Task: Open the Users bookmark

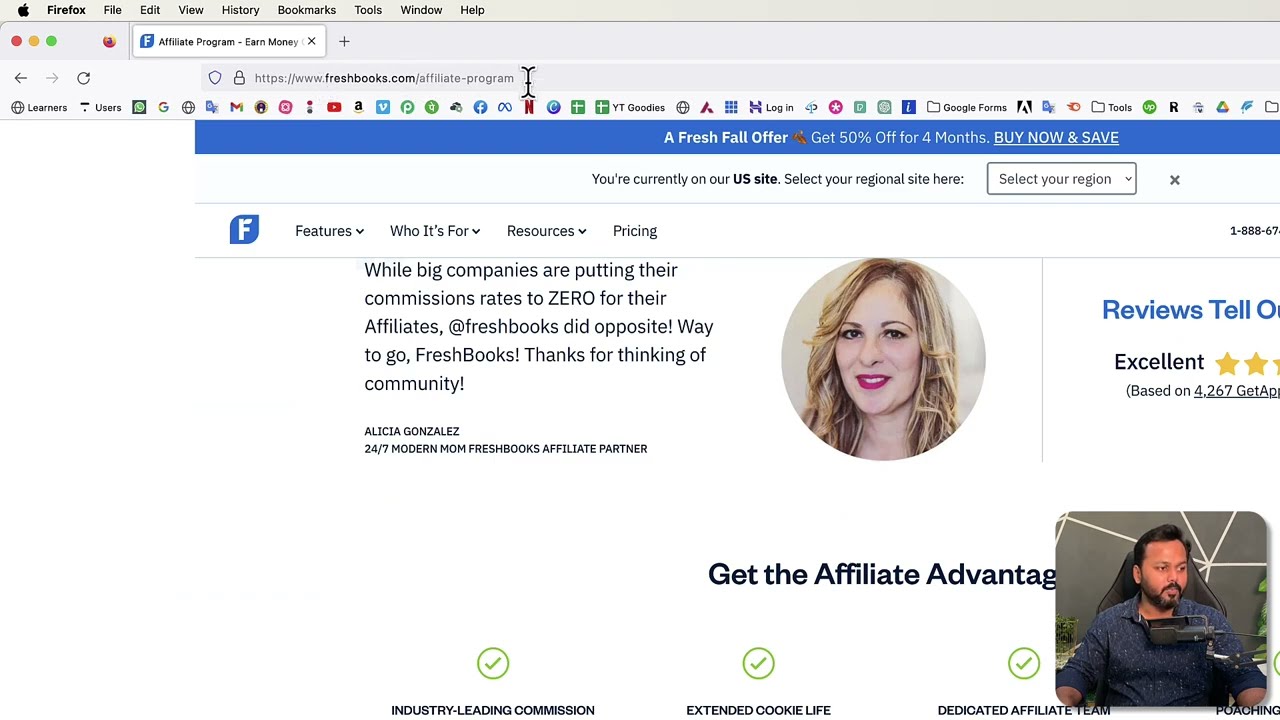Action: coord(101,107)
